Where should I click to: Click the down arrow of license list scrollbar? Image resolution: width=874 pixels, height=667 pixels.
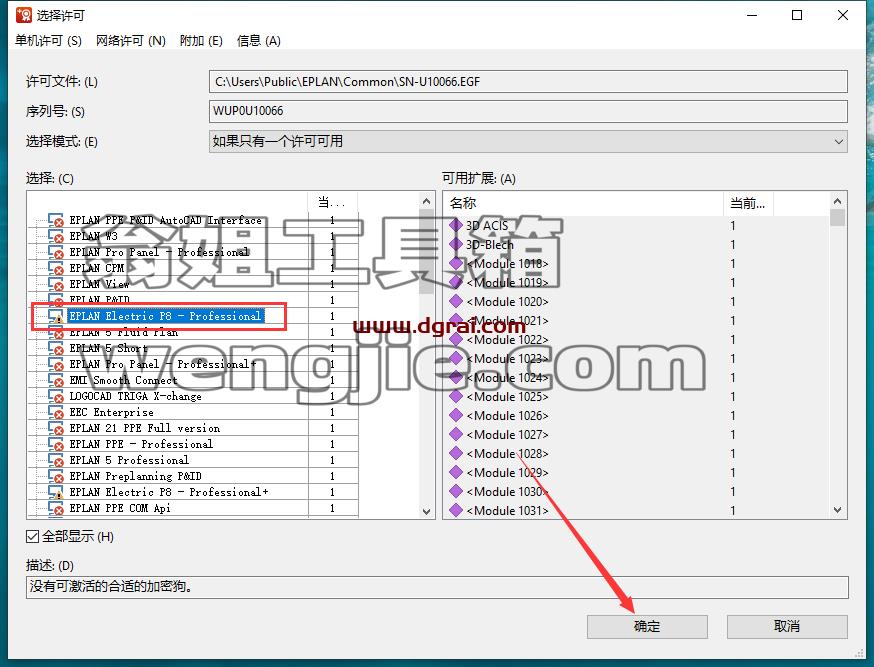pyautogui.click(x=426, y=512)
